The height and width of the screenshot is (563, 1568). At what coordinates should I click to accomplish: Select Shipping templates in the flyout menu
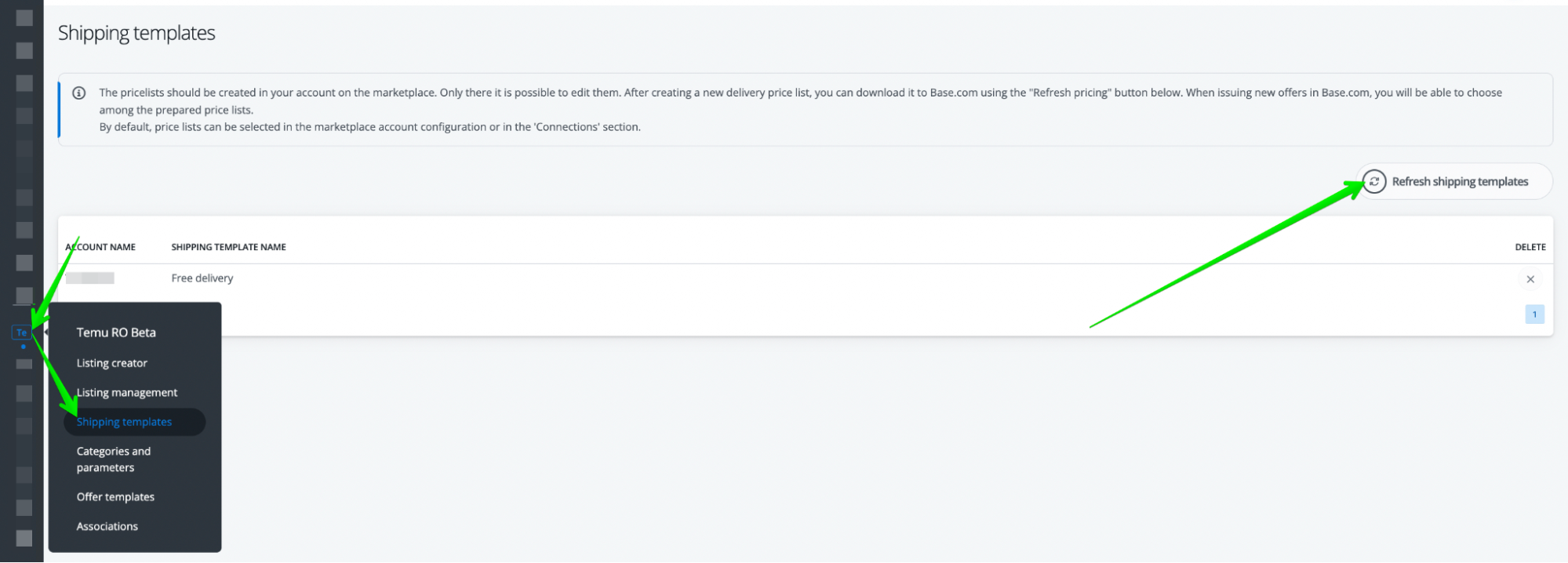[x=124, y=422]
